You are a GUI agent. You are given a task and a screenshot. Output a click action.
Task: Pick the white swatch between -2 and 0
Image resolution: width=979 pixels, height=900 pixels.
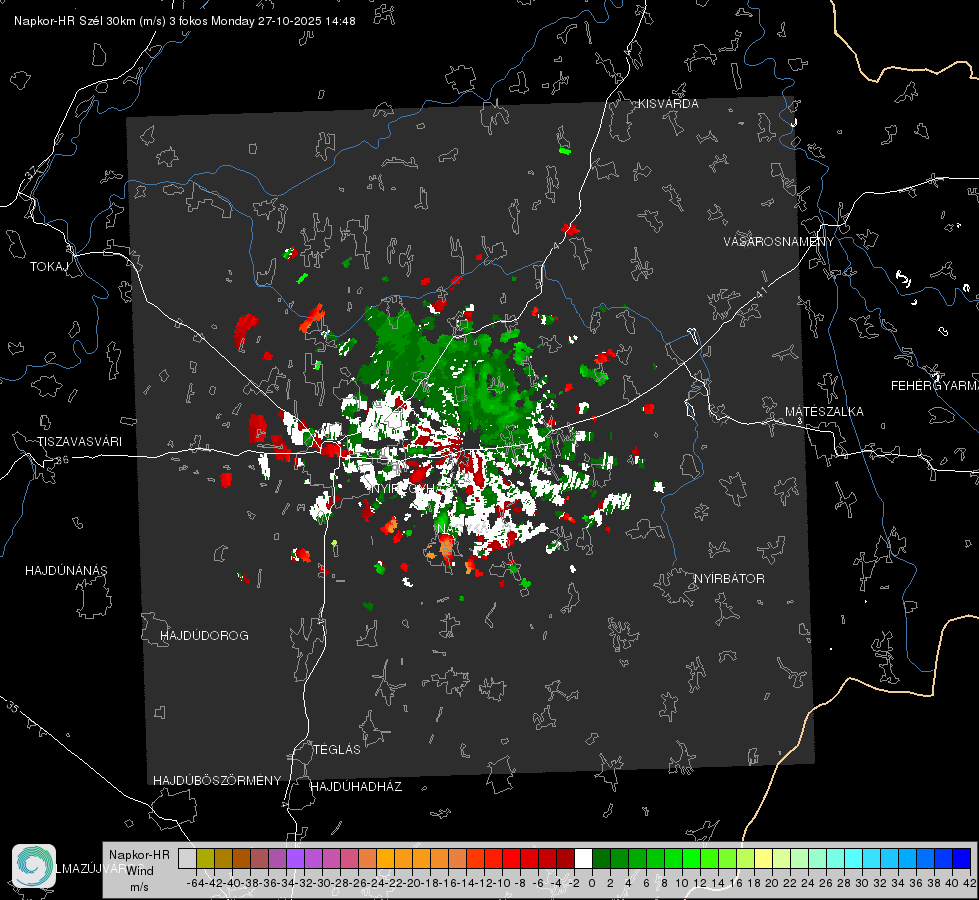(x=583, y=858)
